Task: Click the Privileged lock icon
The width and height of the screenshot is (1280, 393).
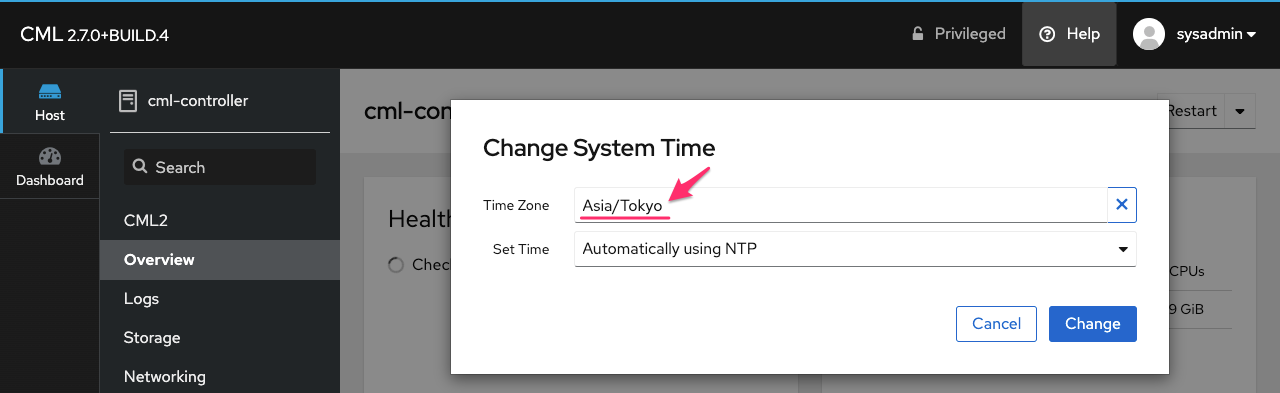Action: coord(917,34)
